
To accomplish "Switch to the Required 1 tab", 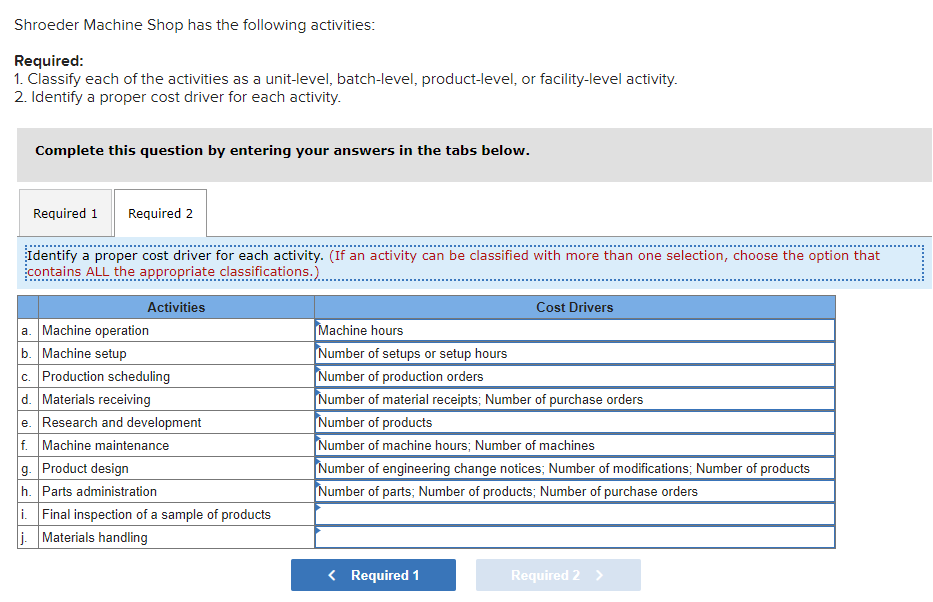I will pyautogui.click(x=65, y=212).
